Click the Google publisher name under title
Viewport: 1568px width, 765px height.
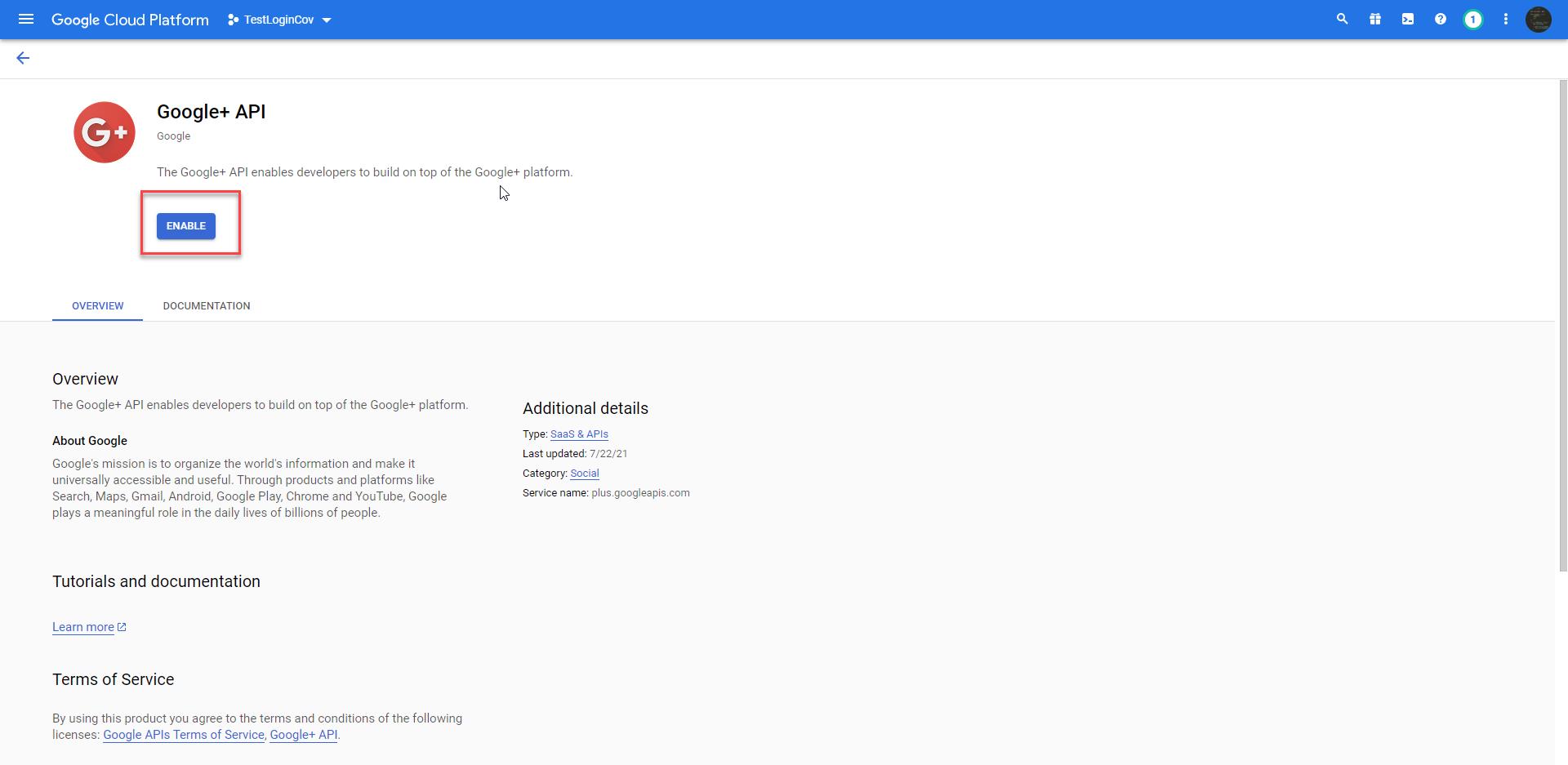[x=173, y=136]
